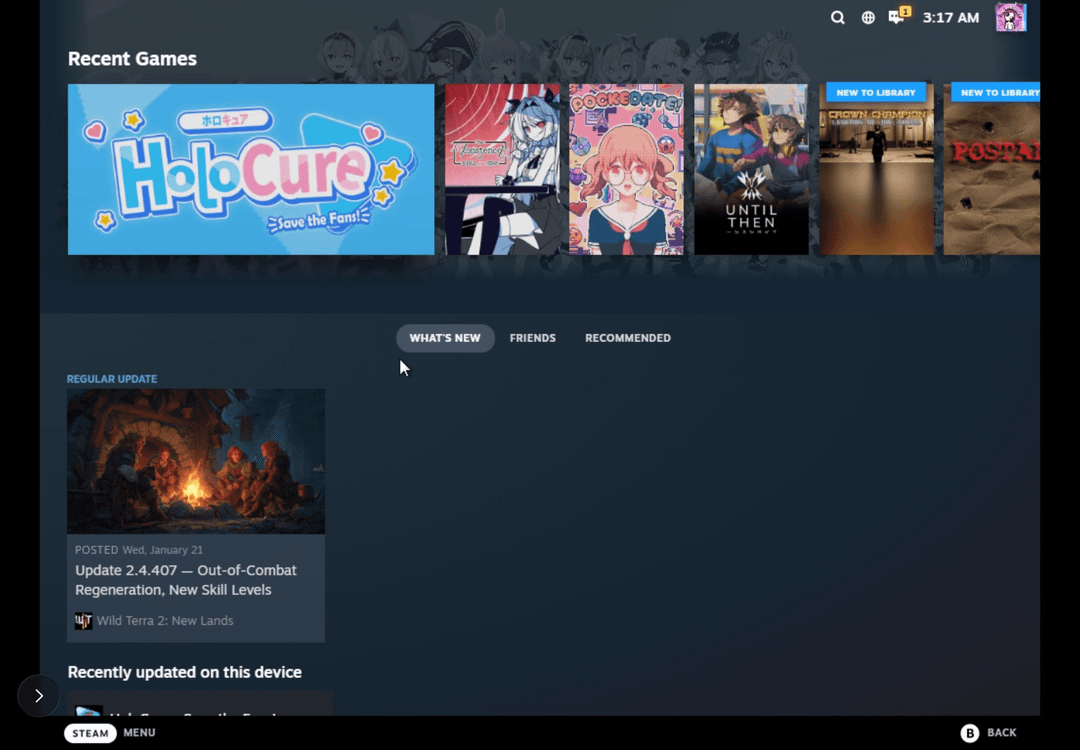Click the B back button icon

970,733
